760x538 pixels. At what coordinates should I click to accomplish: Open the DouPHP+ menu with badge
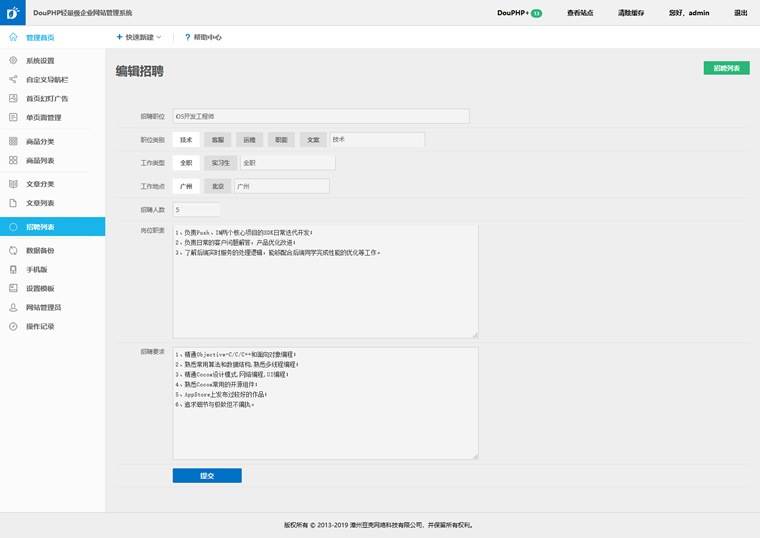point(519,13)
